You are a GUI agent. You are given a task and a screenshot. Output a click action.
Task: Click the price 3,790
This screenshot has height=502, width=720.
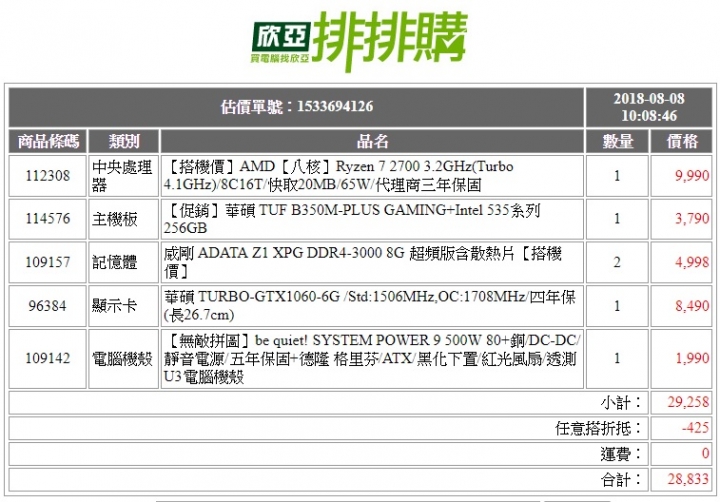point(692,218)
